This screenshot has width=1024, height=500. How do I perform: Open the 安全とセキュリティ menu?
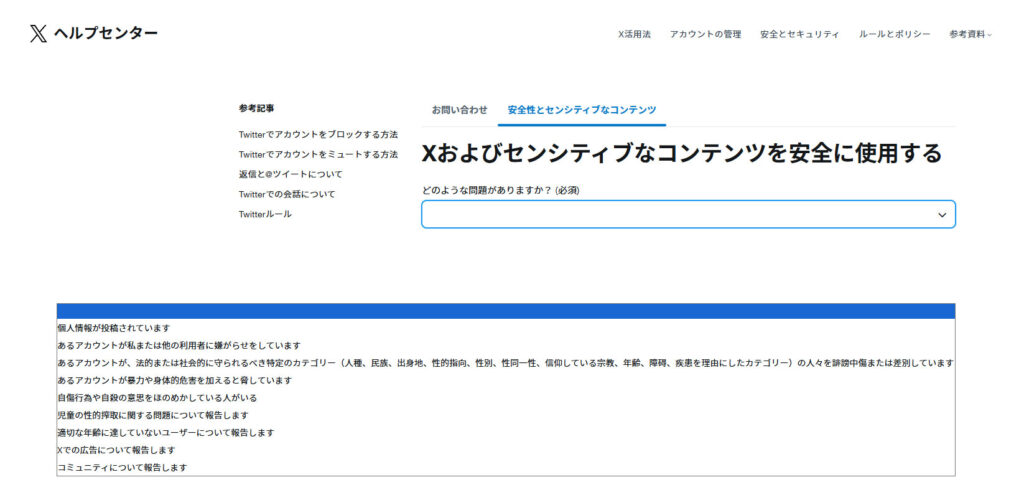[799, 34]
